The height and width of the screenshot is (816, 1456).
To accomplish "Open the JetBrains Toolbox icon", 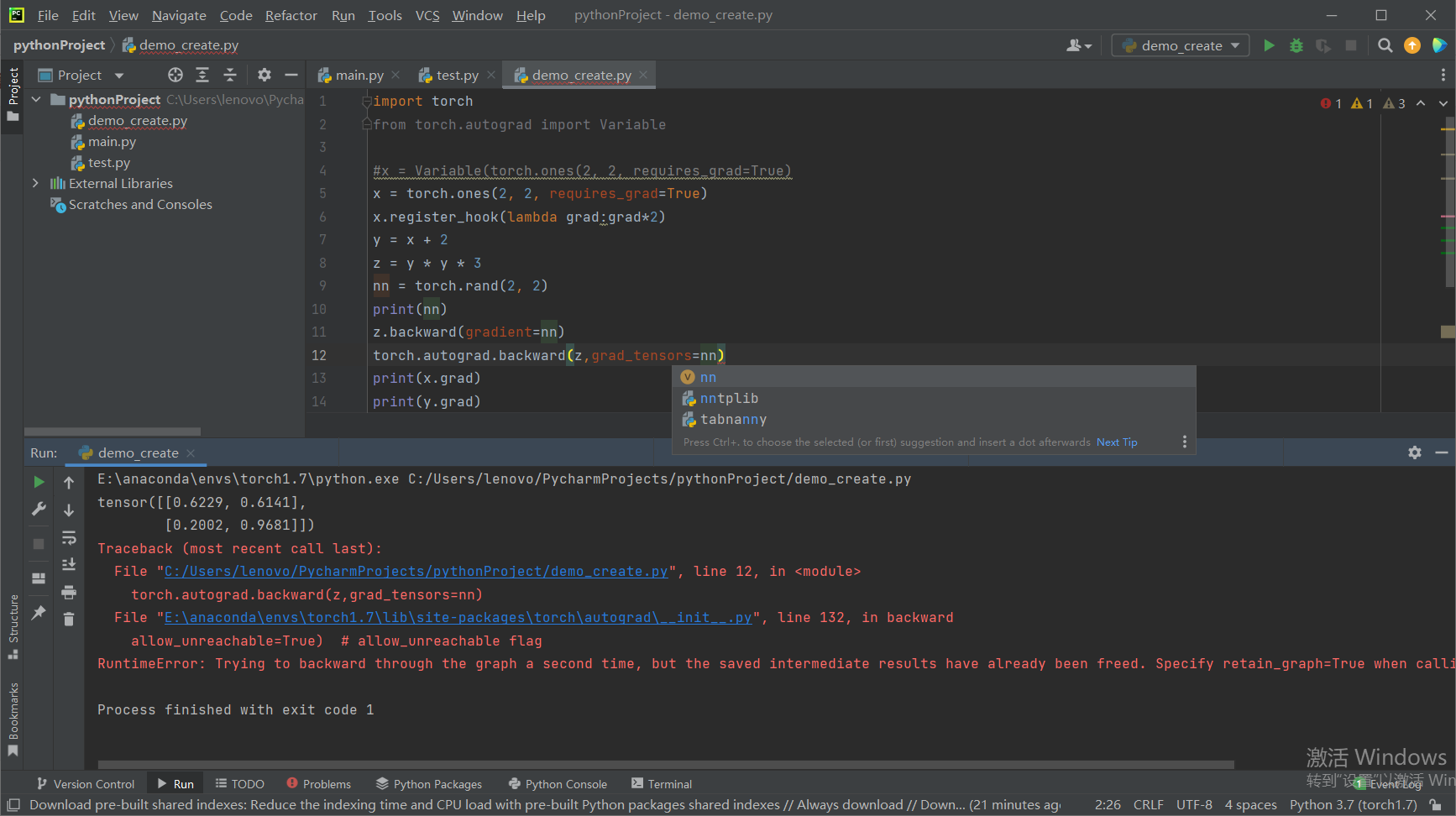I will coord(1439,45).
